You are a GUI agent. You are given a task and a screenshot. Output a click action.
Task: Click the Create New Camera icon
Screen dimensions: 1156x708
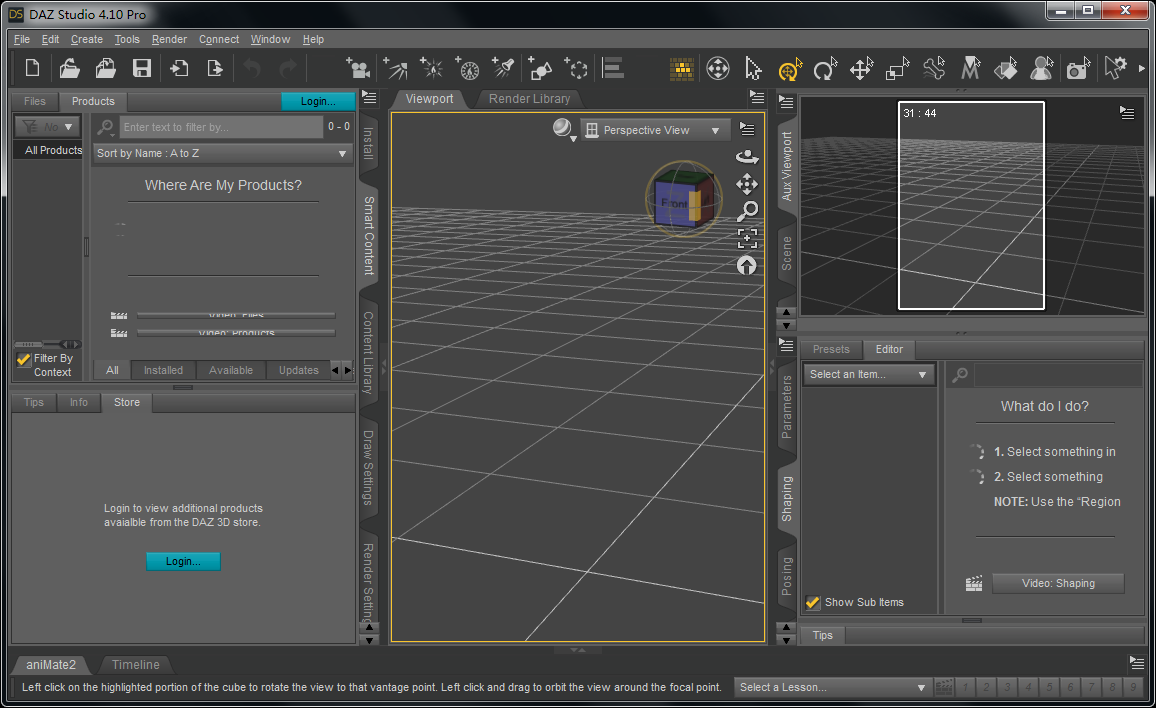coord(359,68)
